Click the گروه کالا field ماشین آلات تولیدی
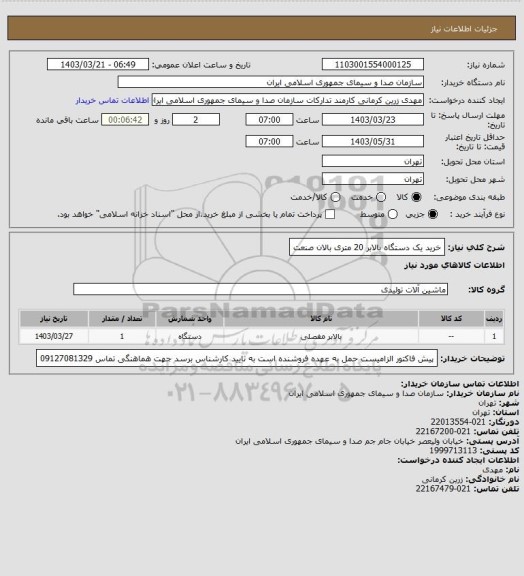Image resolution: width=524 pixels, height=576 pixels. (x=260, y=289)
